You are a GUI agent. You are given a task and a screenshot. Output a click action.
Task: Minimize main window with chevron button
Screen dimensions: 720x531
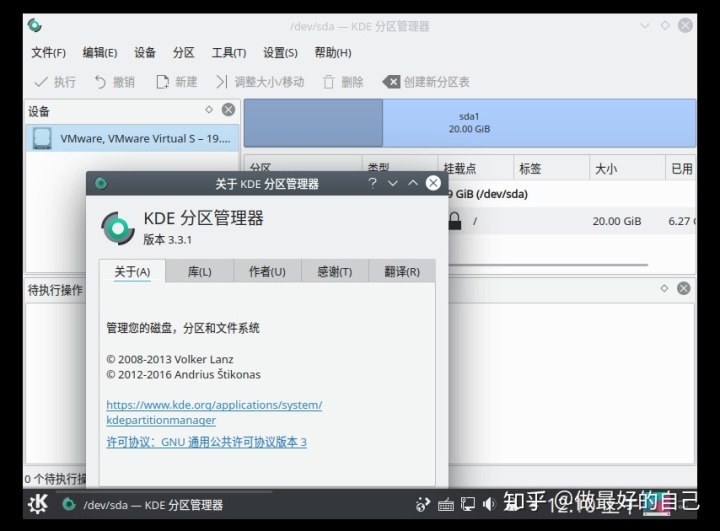[645, 26]
